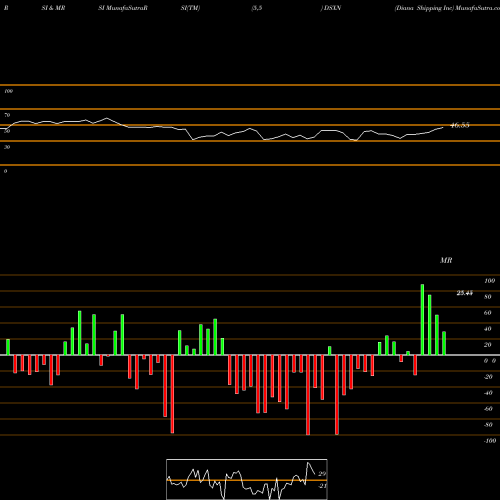Click the RSI axis label 70
The image size is (500, 500).
(x=7, y=115)
